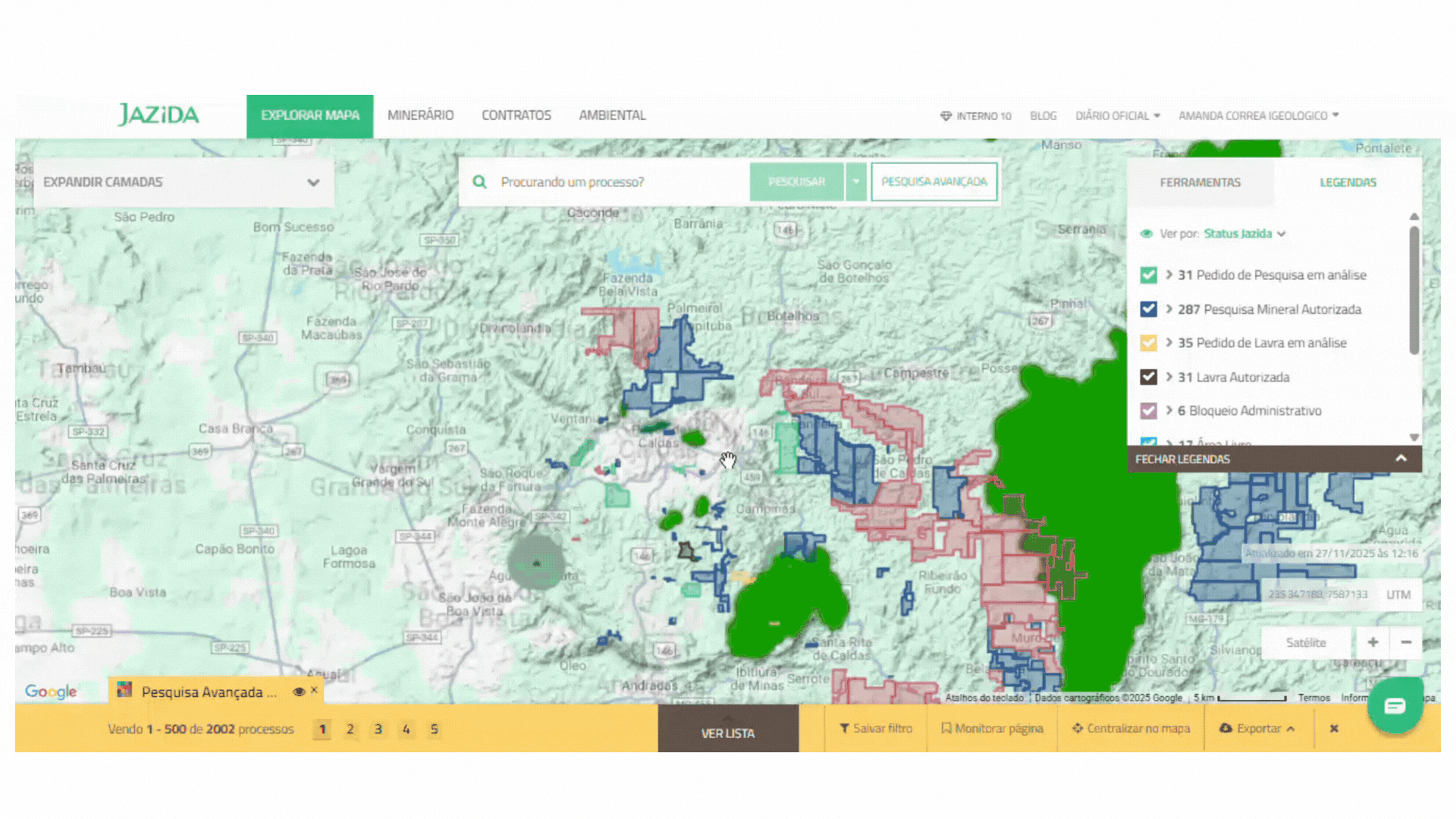This screenshot has width=1456, height=819.
Task: Zoom in with the plus button
Action: (x=1373, y=642)
